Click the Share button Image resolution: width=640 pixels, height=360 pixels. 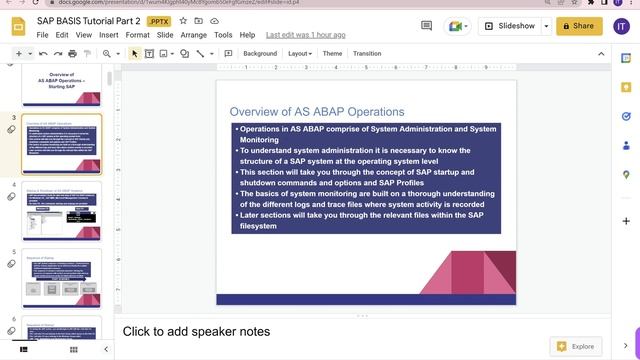click(x=579, y=26)
